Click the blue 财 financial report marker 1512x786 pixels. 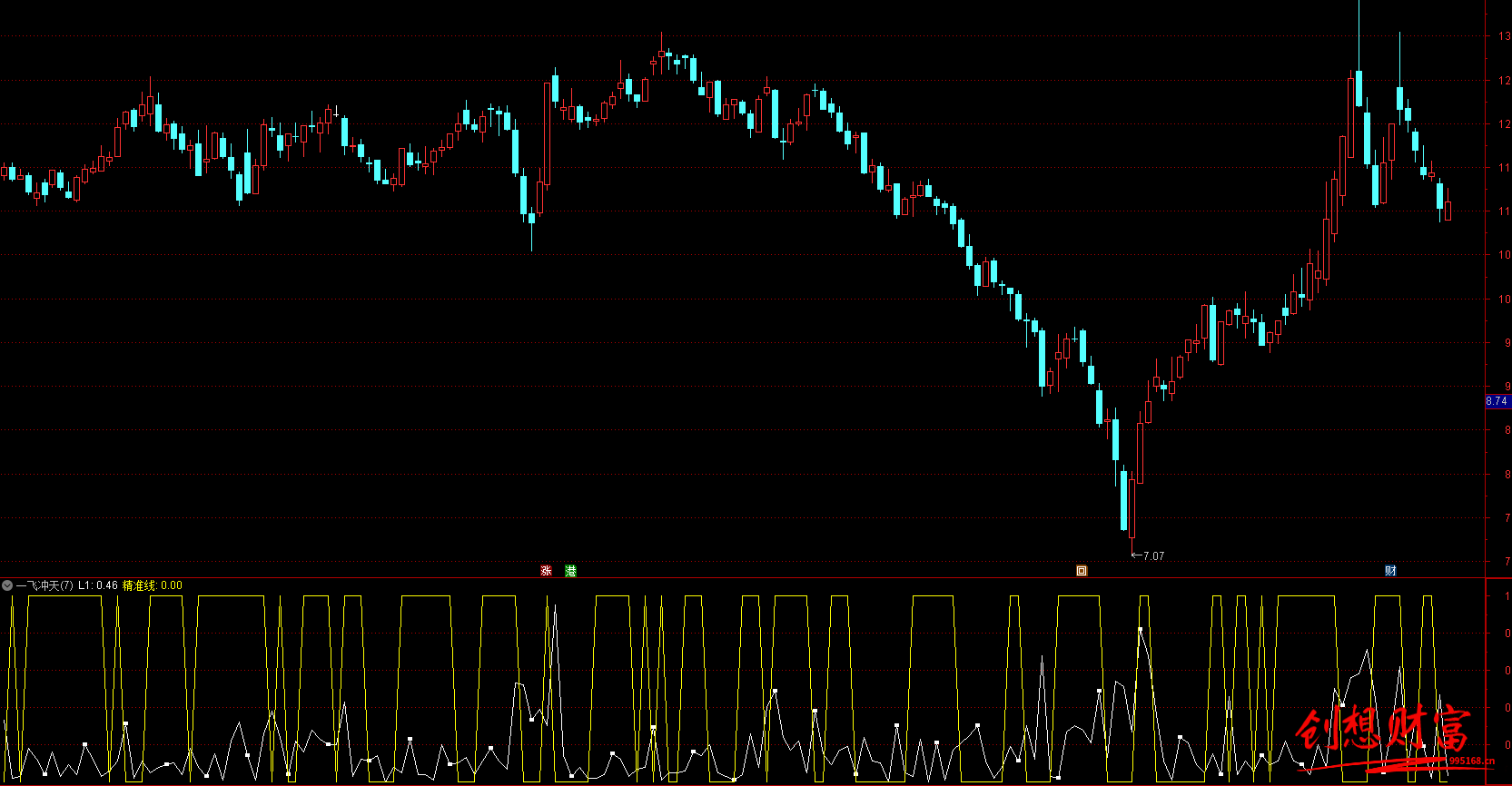point(1390,571)
